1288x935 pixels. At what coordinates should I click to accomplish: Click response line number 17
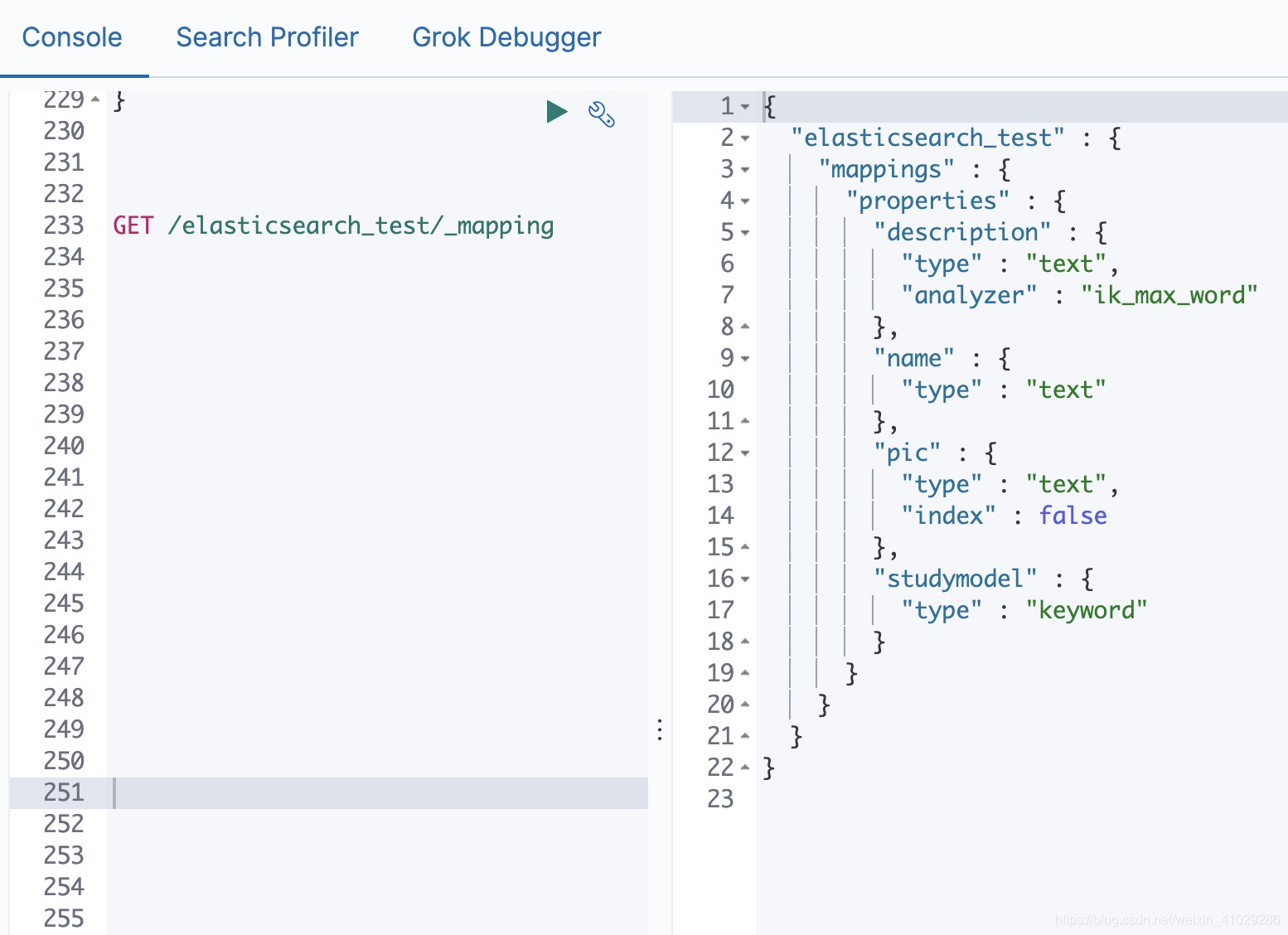(720, 610)
